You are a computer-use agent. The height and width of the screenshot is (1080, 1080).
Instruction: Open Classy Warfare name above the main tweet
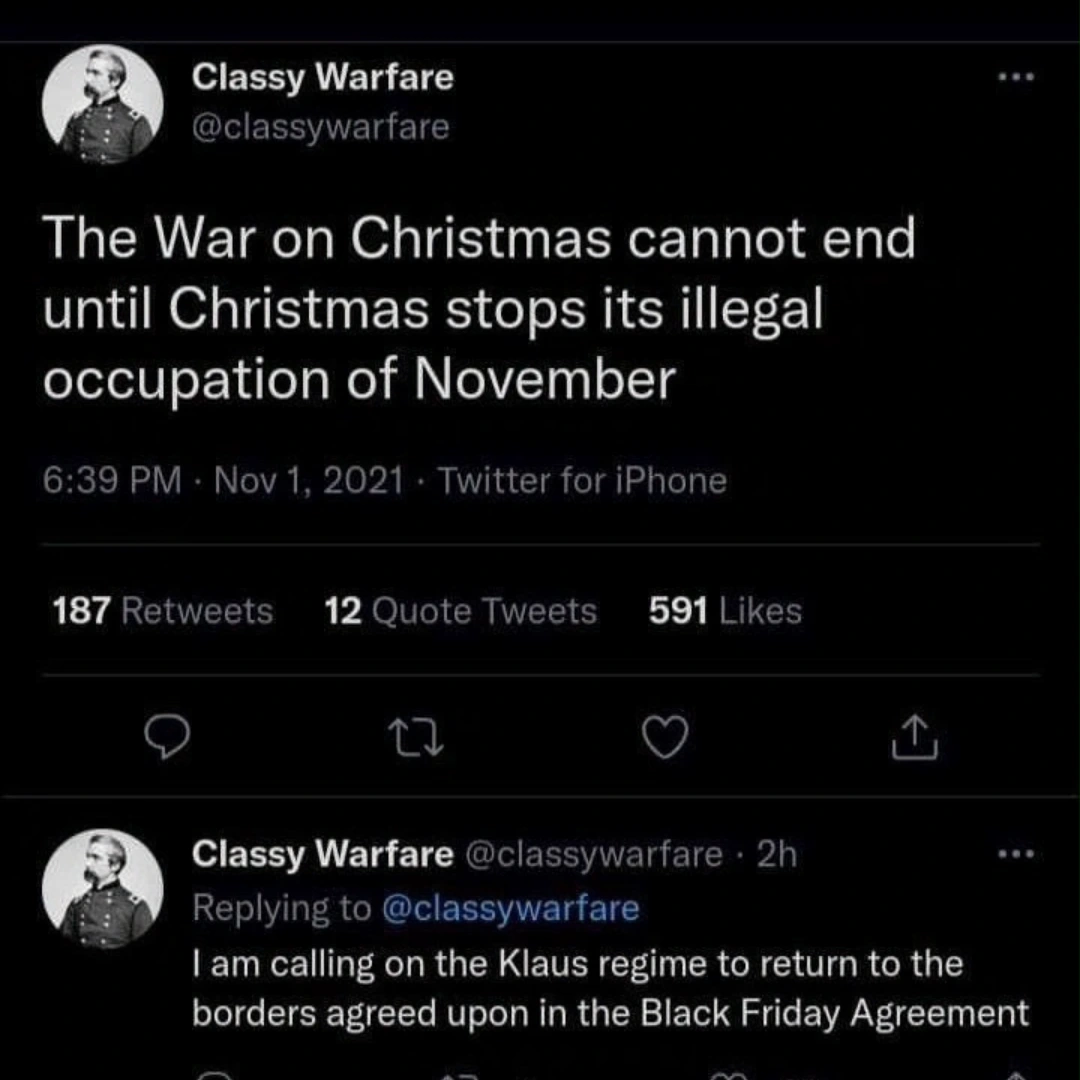pyautogui.click(x=322, y=77)
